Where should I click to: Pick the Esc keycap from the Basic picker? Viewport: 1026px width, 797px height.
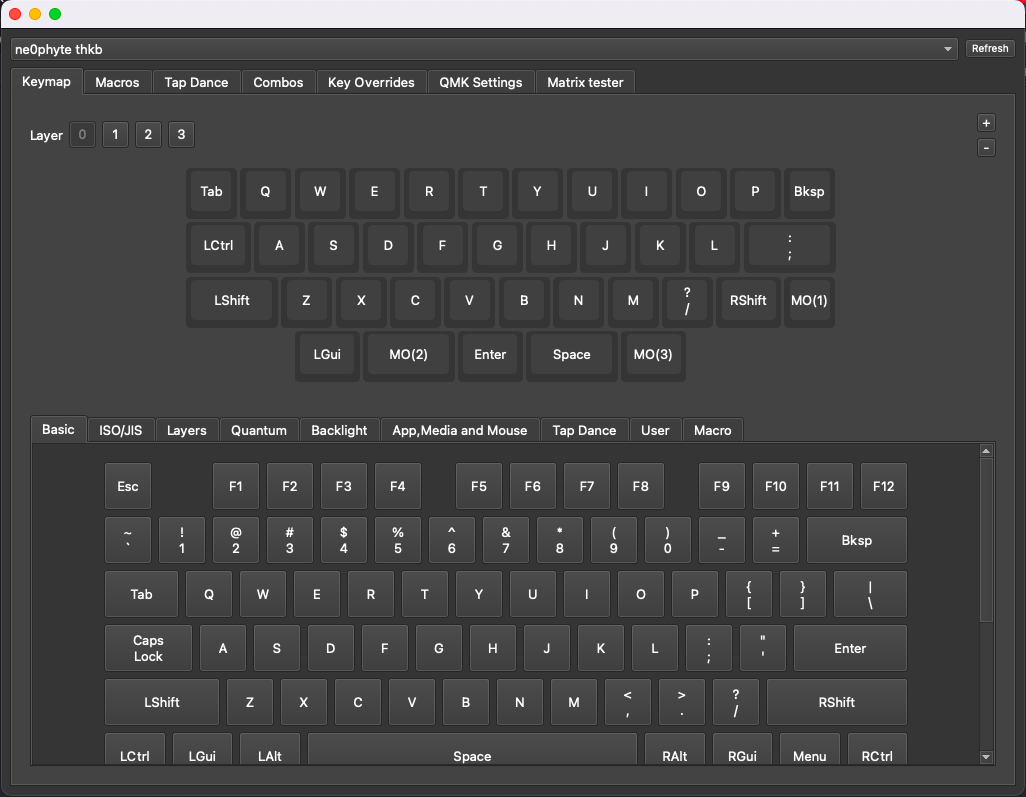pyautogui.click(x=127, y=486)
